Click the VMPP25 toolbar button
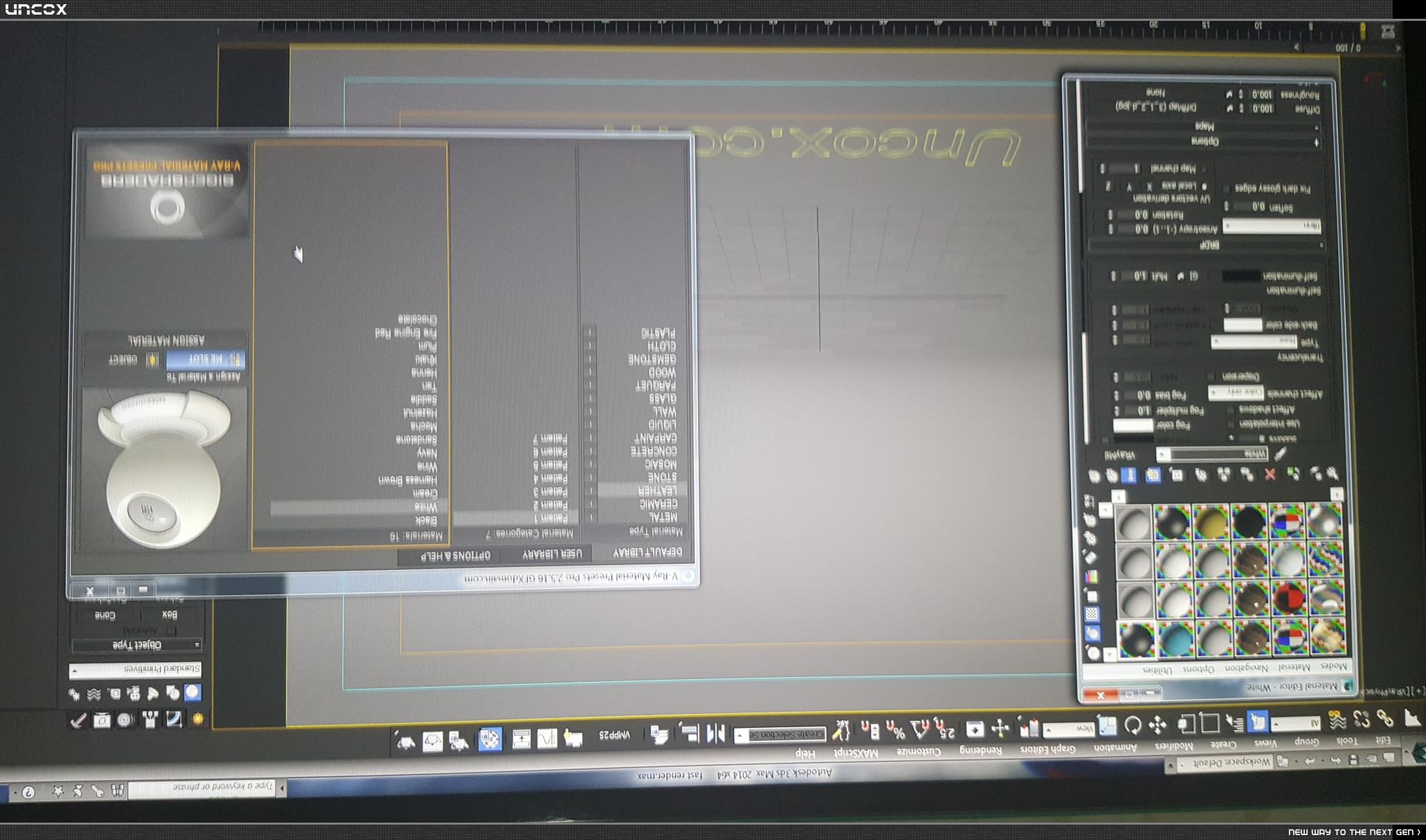 tap(614, 735)
